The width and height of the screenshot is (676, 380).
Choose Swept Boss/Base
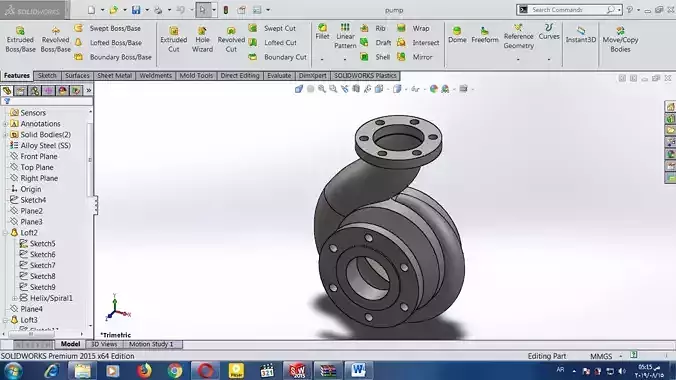pyautogui.click(x=107, y=28)
